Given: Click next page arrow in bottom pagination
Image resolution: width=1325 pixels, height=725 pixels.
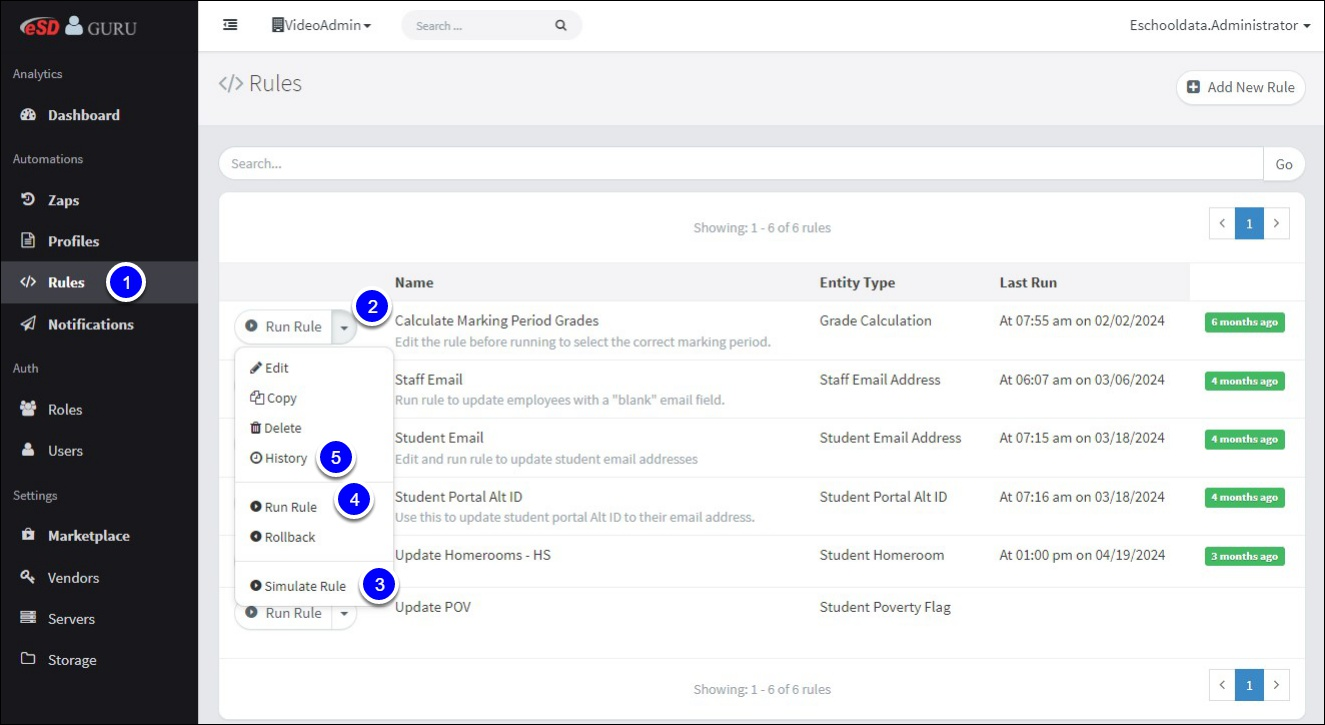Looking at the screenshot, I should 1277,685.
